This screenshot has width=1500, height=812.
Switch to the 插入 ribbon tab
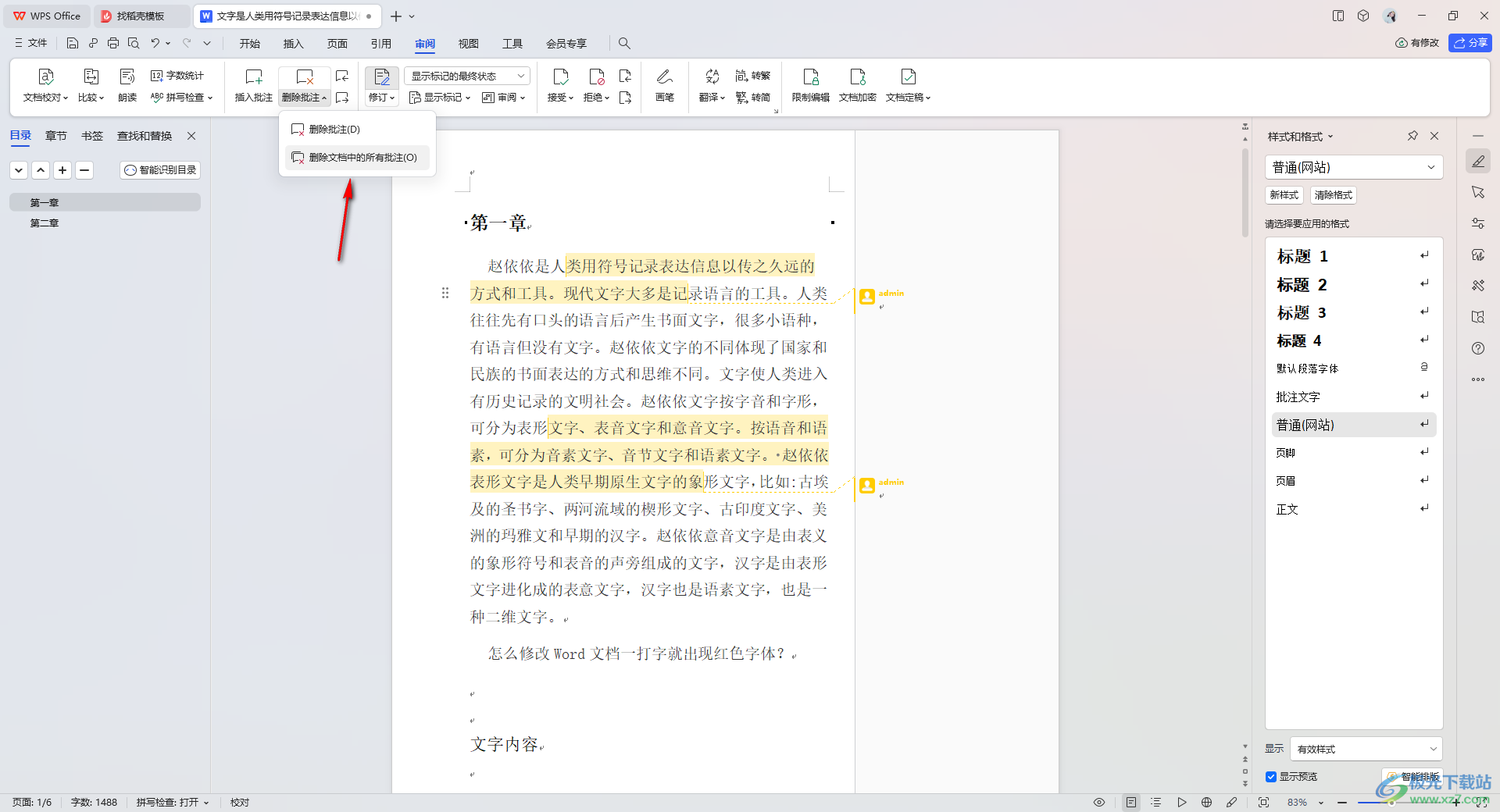(294, 44)
